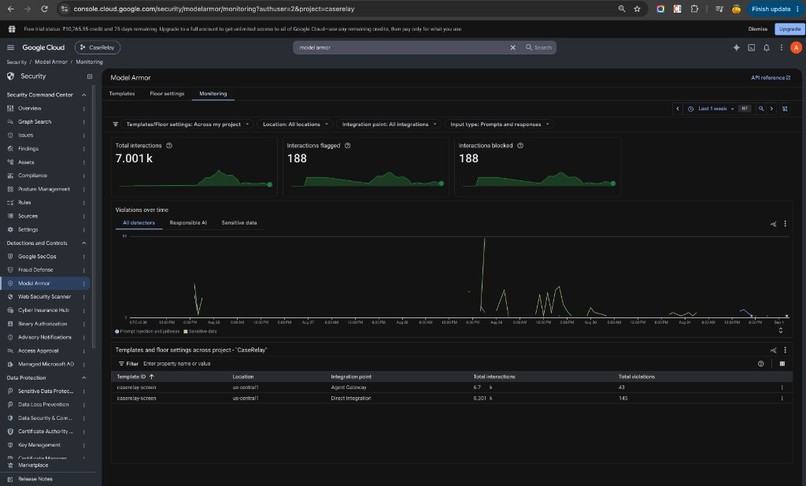Toggle the Sensitive data legend swatch
Screen dimensions: 806x486
(186, 331)
